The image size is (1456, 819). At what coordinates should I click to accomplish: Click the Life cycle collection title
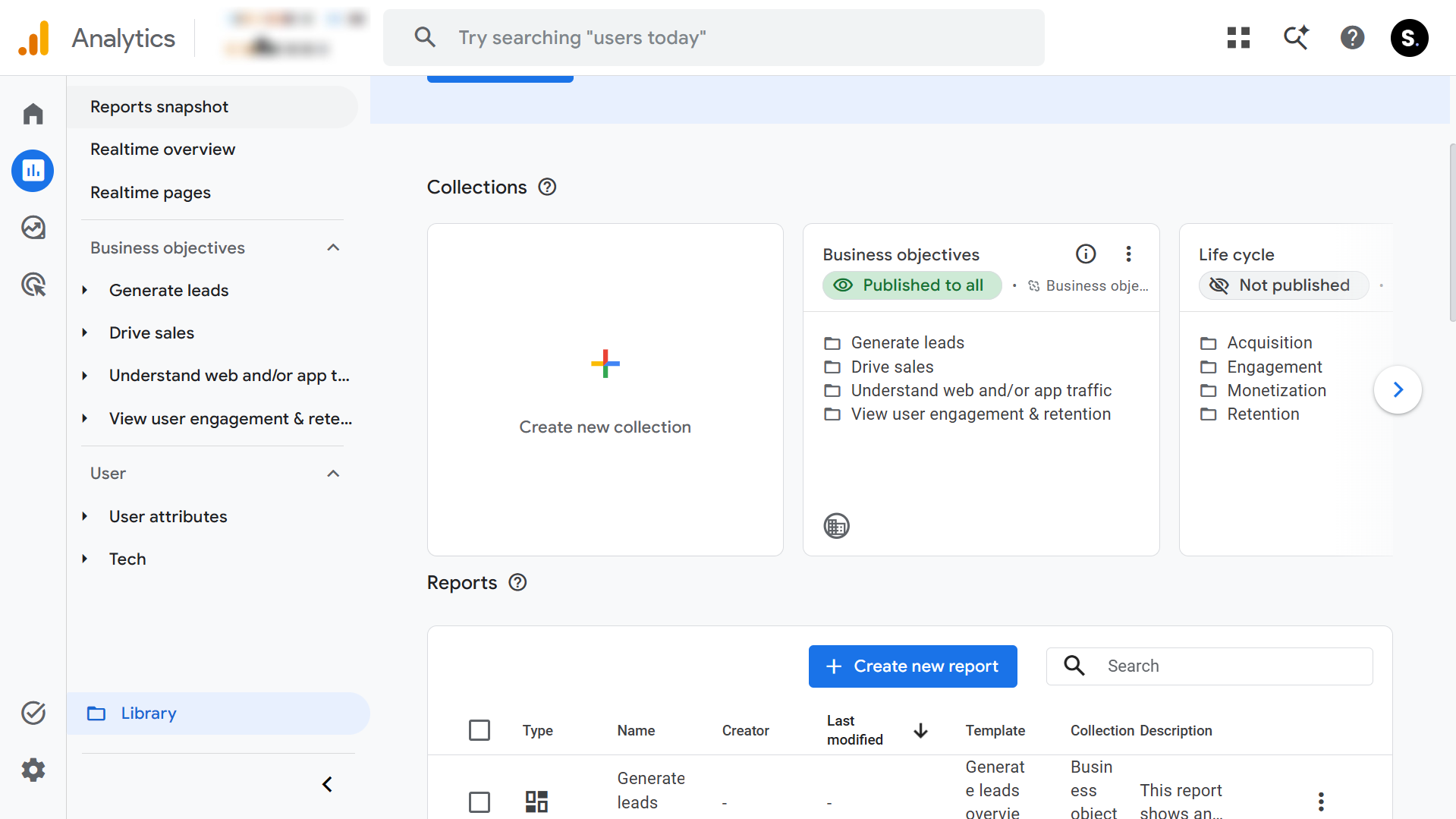1236,255
